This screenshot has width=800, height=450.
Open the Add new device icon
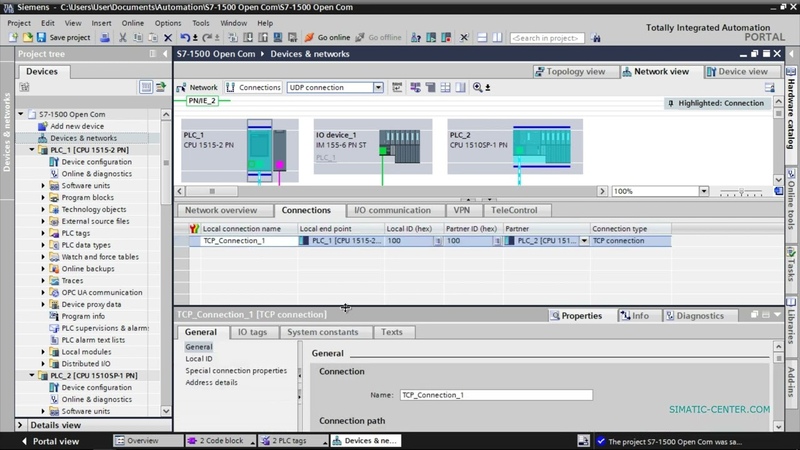(43, 126)
